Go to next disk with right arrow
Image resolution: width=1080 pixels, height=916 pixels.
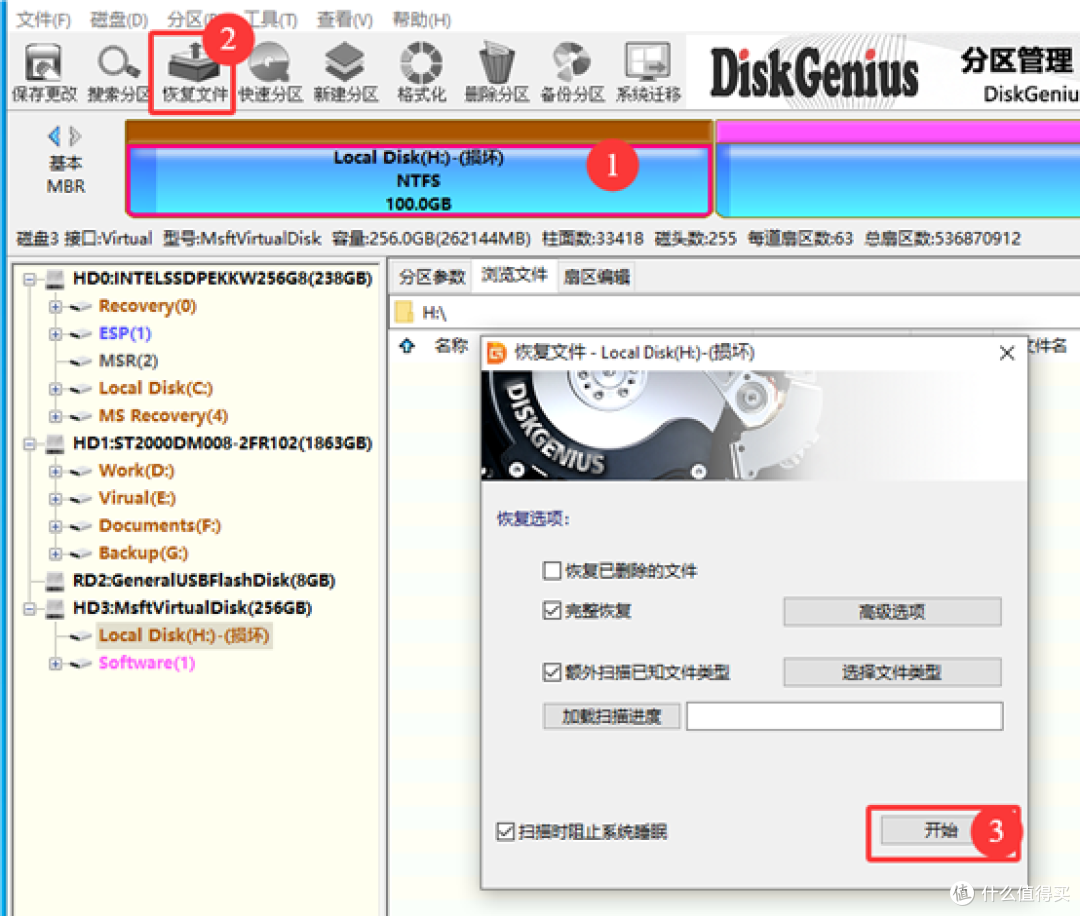(x=76, y=136)
